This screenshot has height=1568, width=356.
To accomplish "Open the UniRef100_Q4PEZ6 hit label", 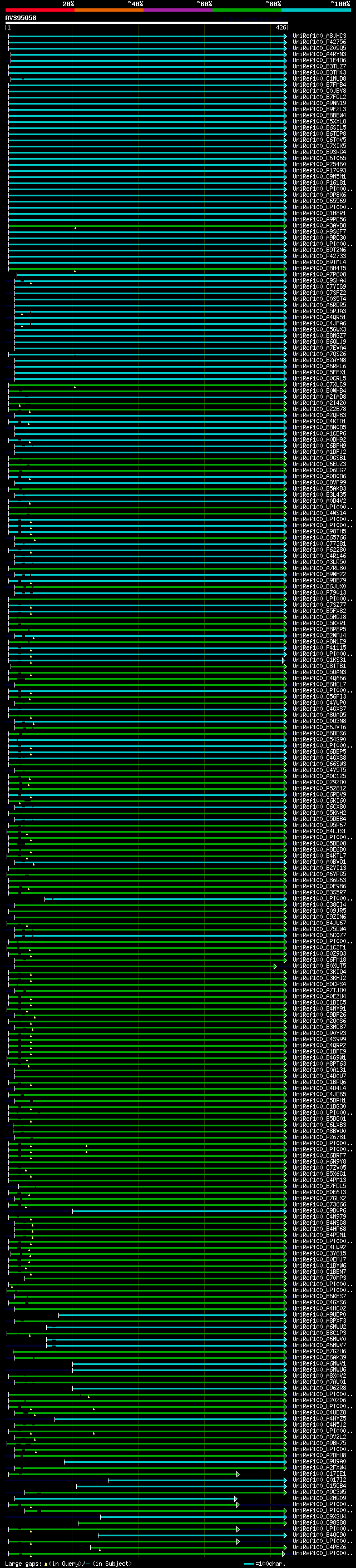I will pos(319,1547).
